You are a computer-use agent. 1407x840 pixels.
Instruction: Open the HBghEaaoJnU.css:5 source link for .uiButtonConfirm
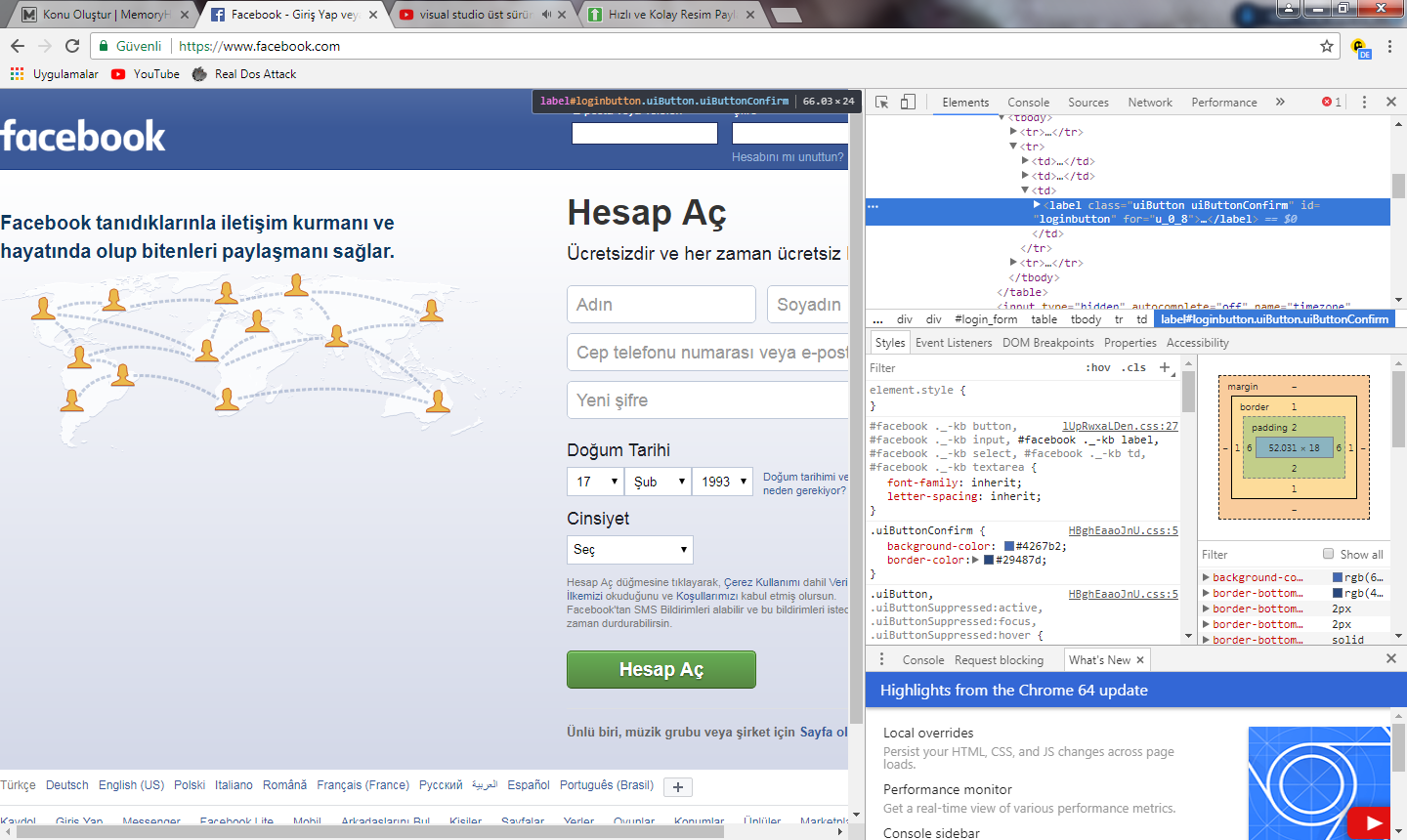(x=1124, y=530)
